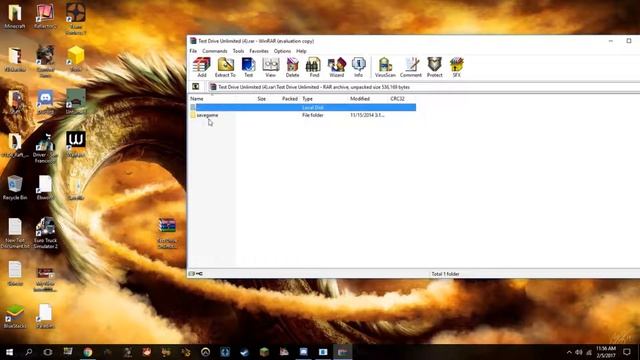Select the Driver San Francisco shortcut
This screenshot has width=640, height=360.
(x=45, y=148)
